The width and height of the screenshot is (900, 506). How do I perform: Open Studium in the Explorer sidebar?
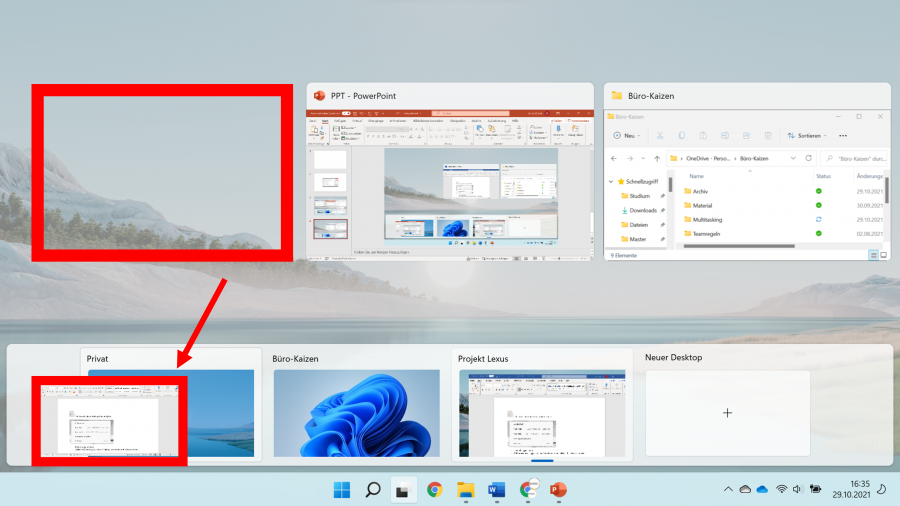639,196
